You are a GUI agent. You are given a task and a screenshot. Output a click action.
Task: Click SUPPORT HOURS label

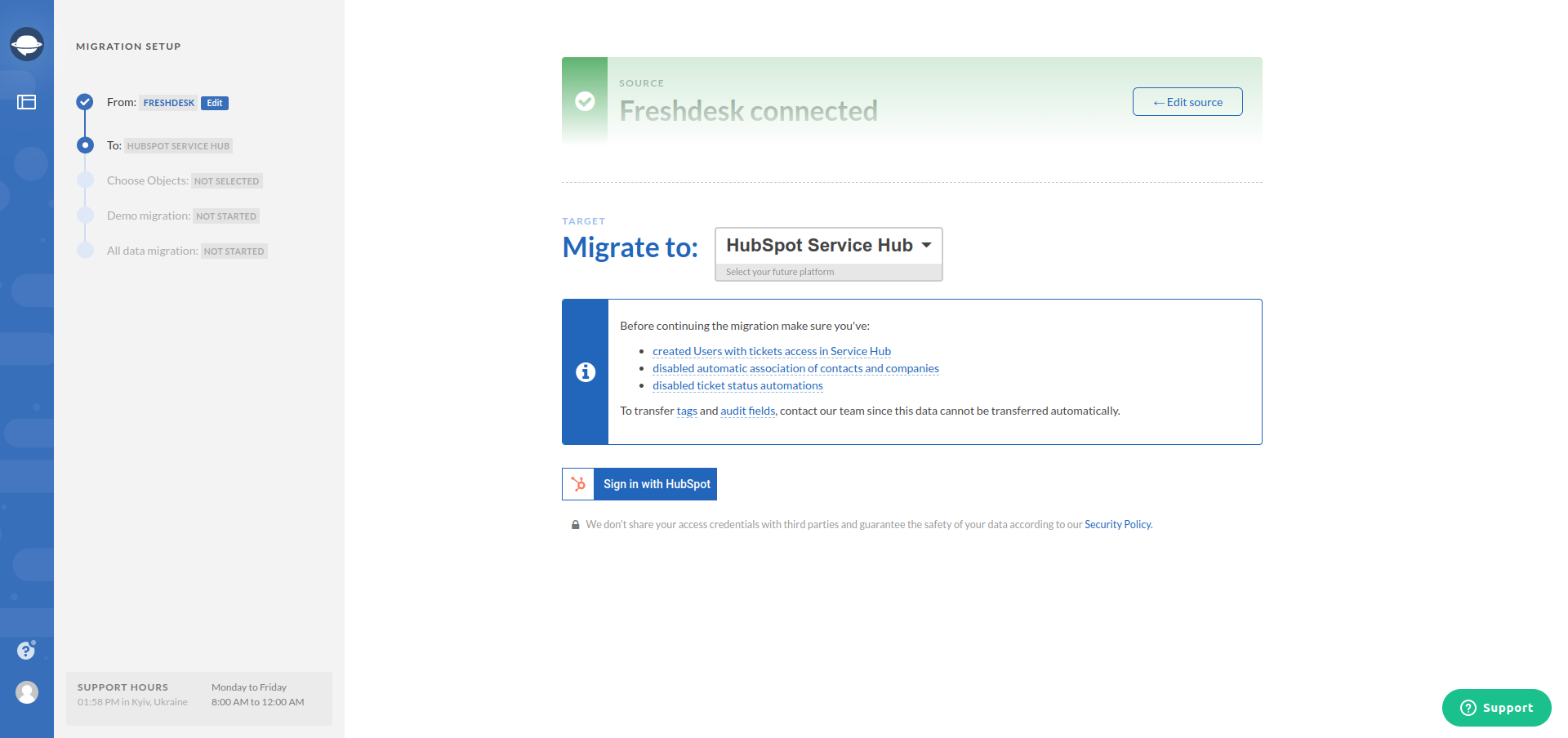click(x=122, y=687)
